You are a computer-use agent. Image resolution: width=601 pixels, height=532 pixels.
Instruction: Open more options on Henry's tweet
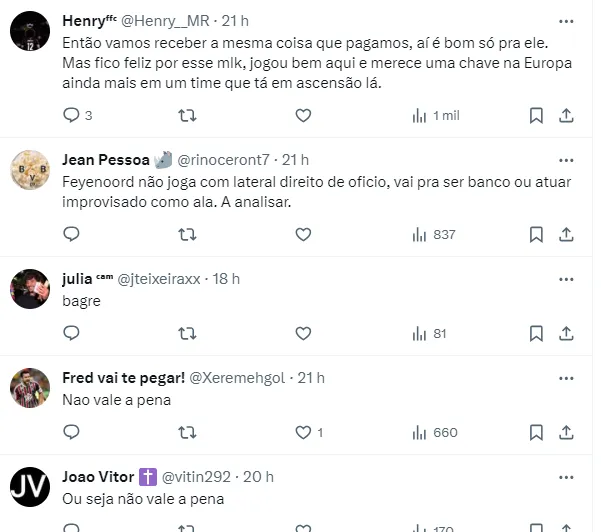click(x=566, y=21)
